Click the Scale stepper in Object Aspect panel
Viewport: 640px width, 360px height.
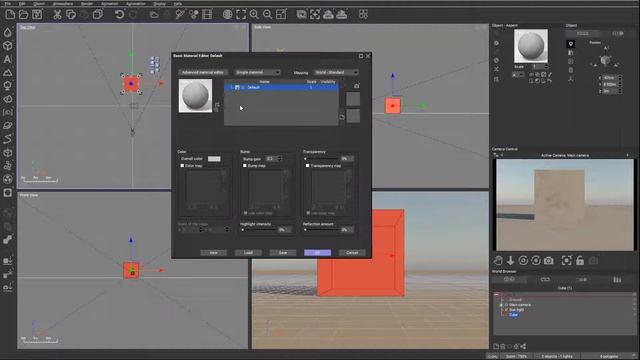pyautogui.click(x=546, y=67)
